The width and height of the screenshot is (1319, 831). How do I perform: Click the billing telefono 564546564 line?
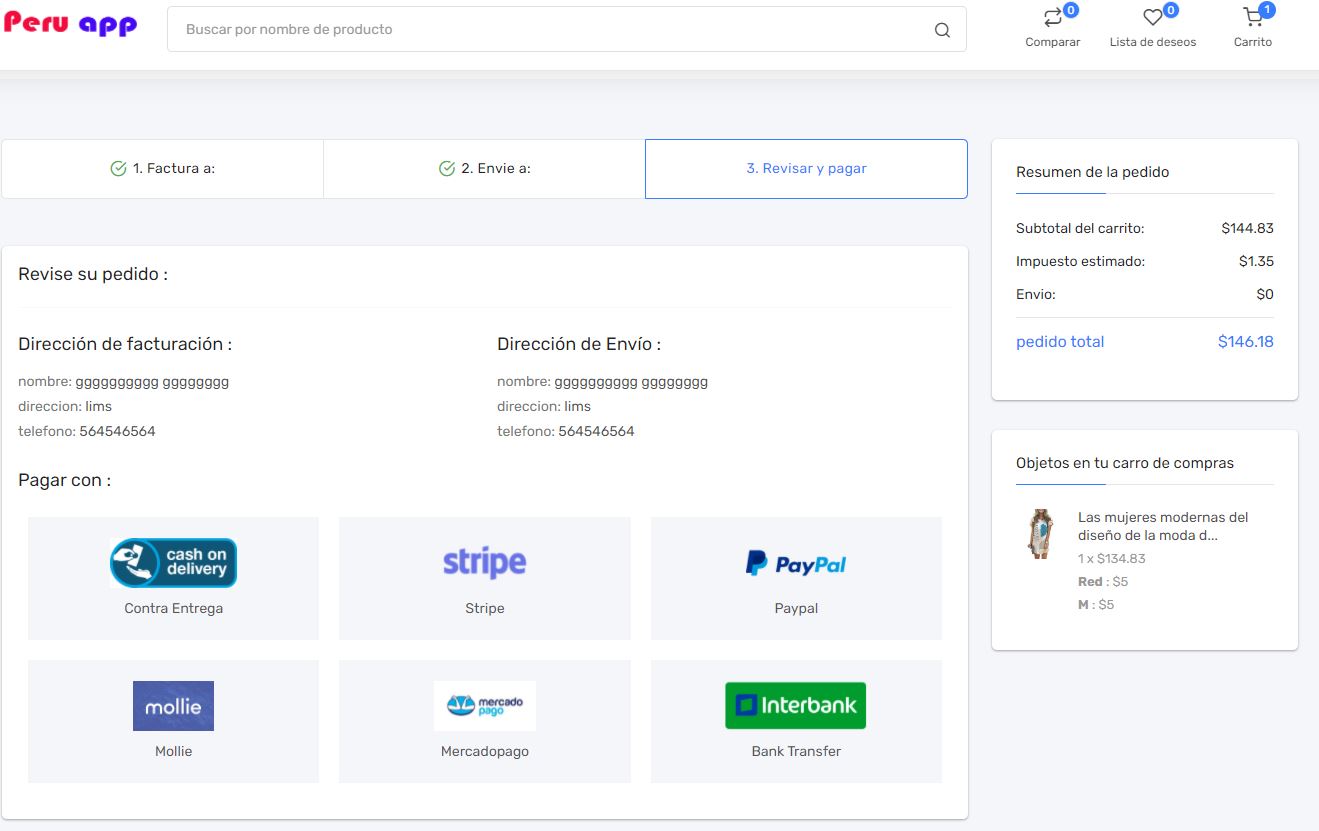(87, 432)
